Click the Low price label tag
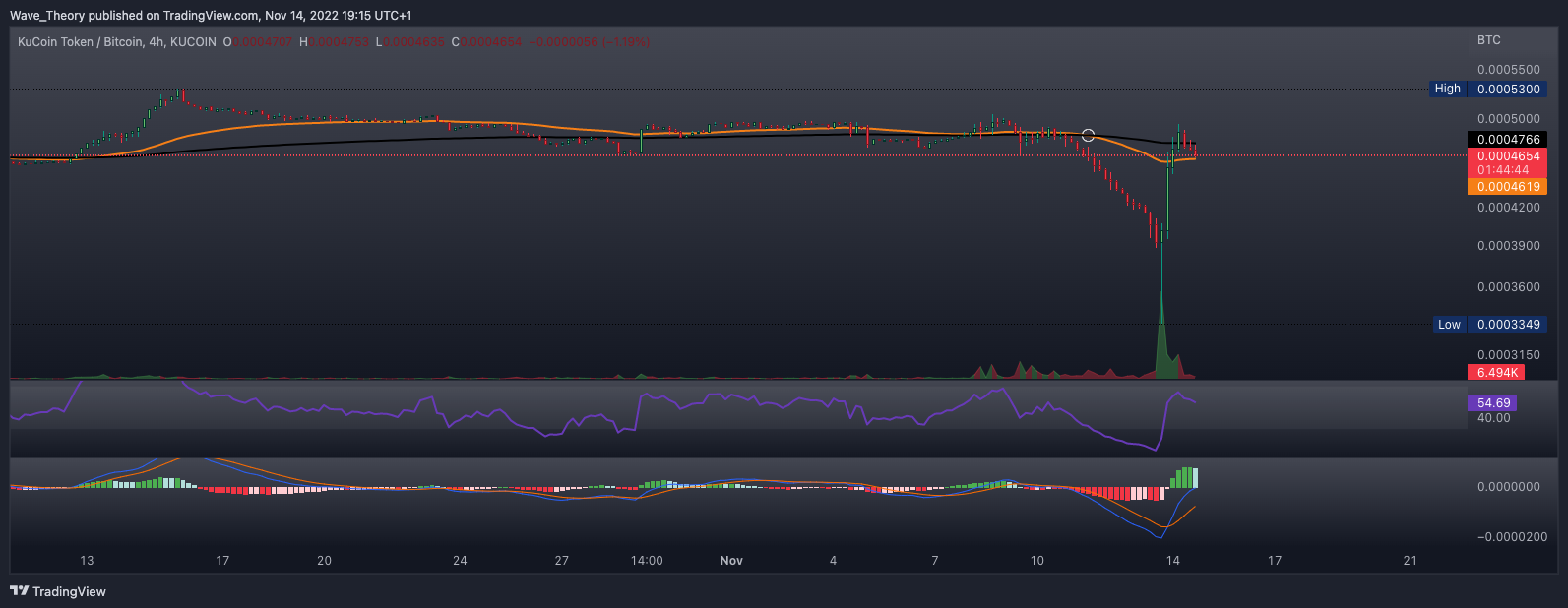The height and width of the screenshot is (608, 1568). click(x=1449, y=325)
